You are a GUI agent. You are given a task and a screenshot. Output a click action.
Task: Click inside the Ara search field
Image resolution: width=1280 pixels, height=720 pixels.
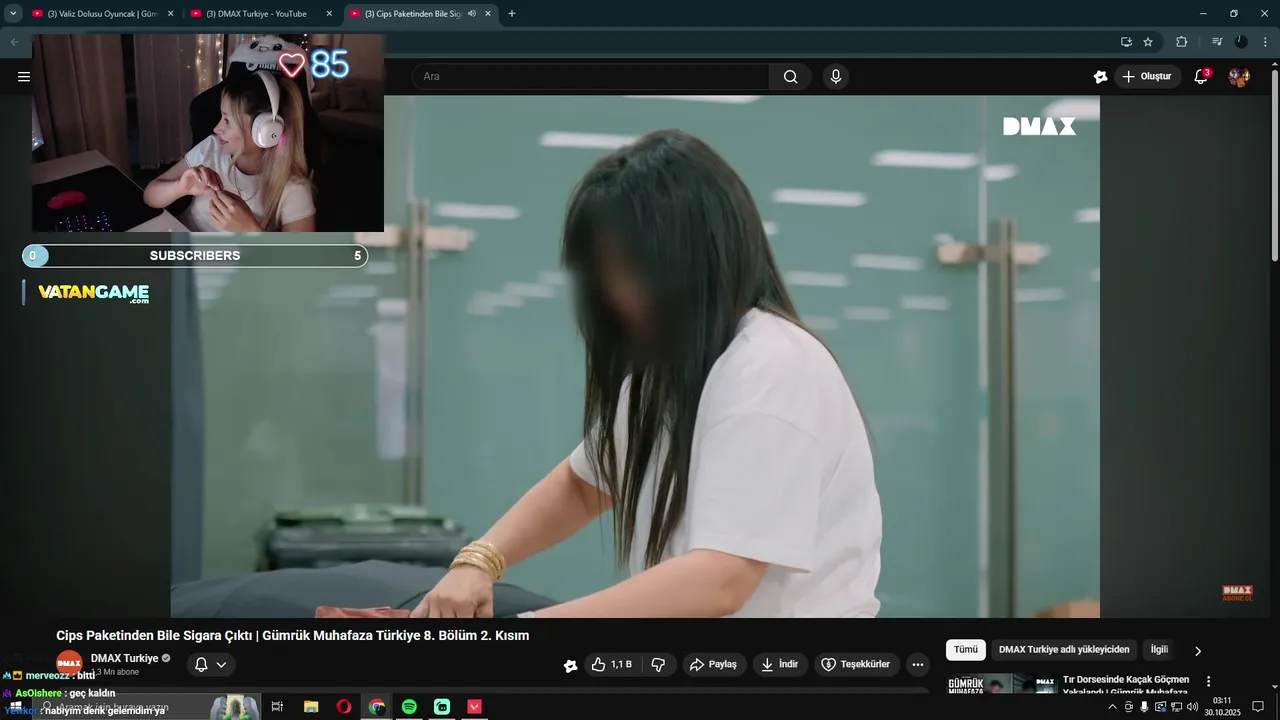590,77
